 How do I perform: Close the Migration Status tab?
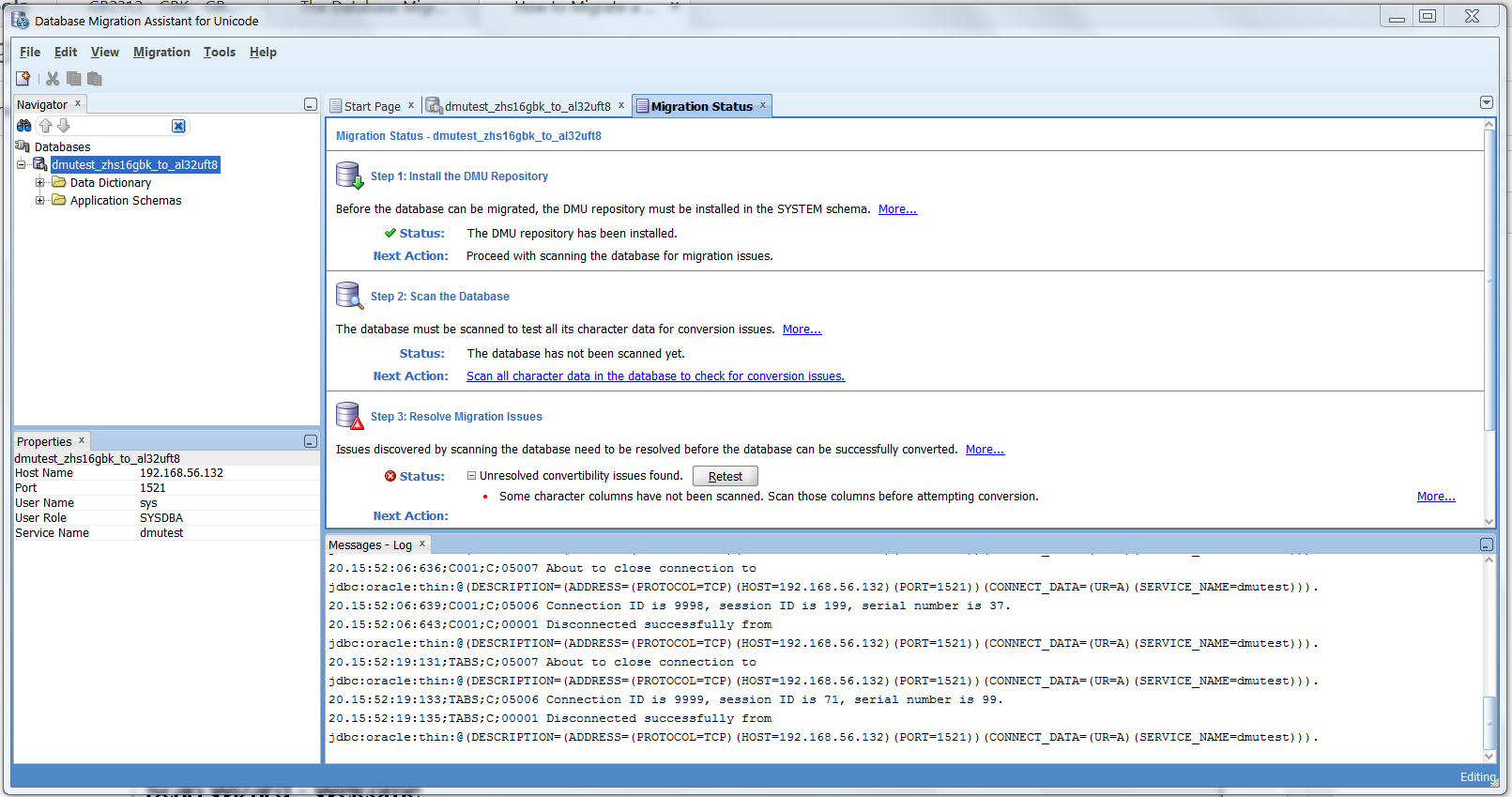coord(763,105)
